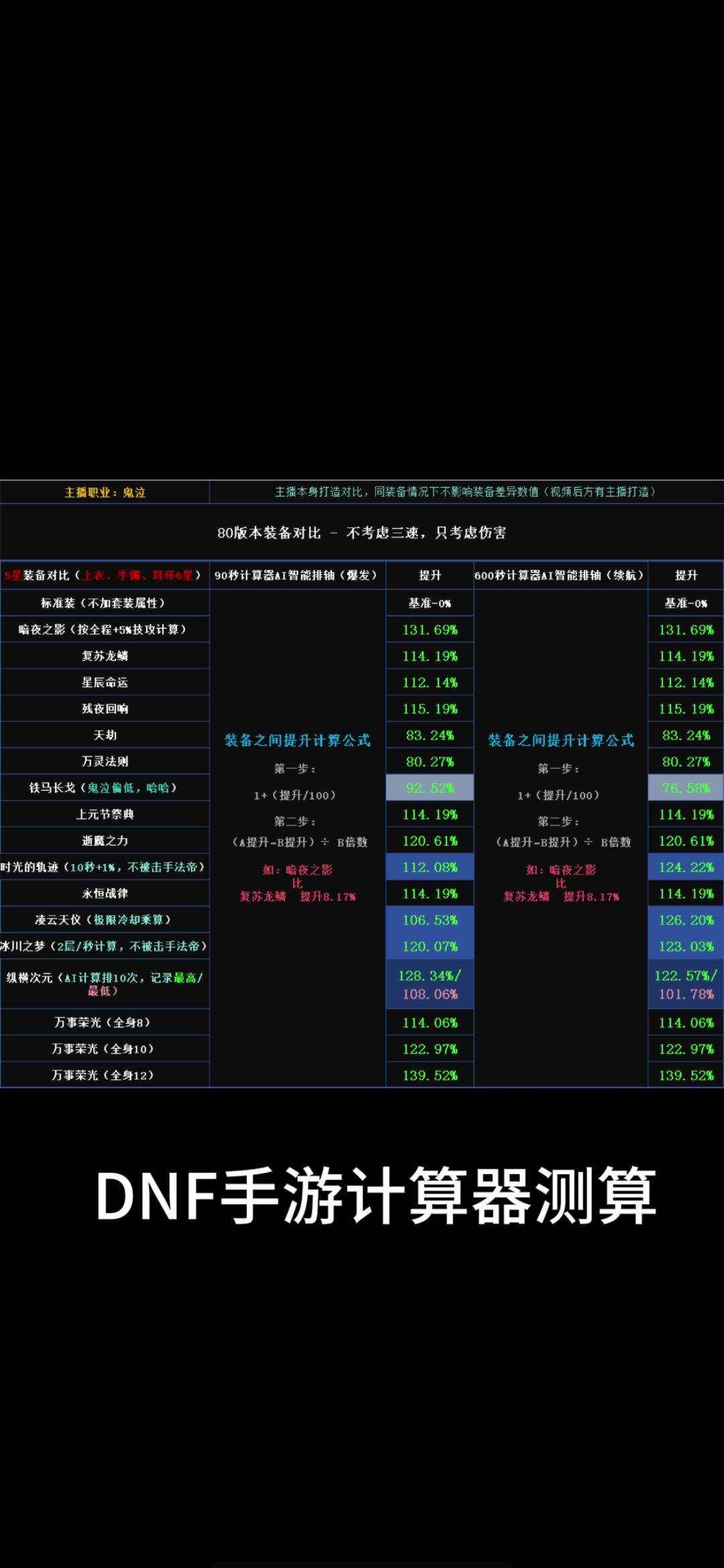
Task: Click the 星辰命运 row label
Action: [105, 682]
